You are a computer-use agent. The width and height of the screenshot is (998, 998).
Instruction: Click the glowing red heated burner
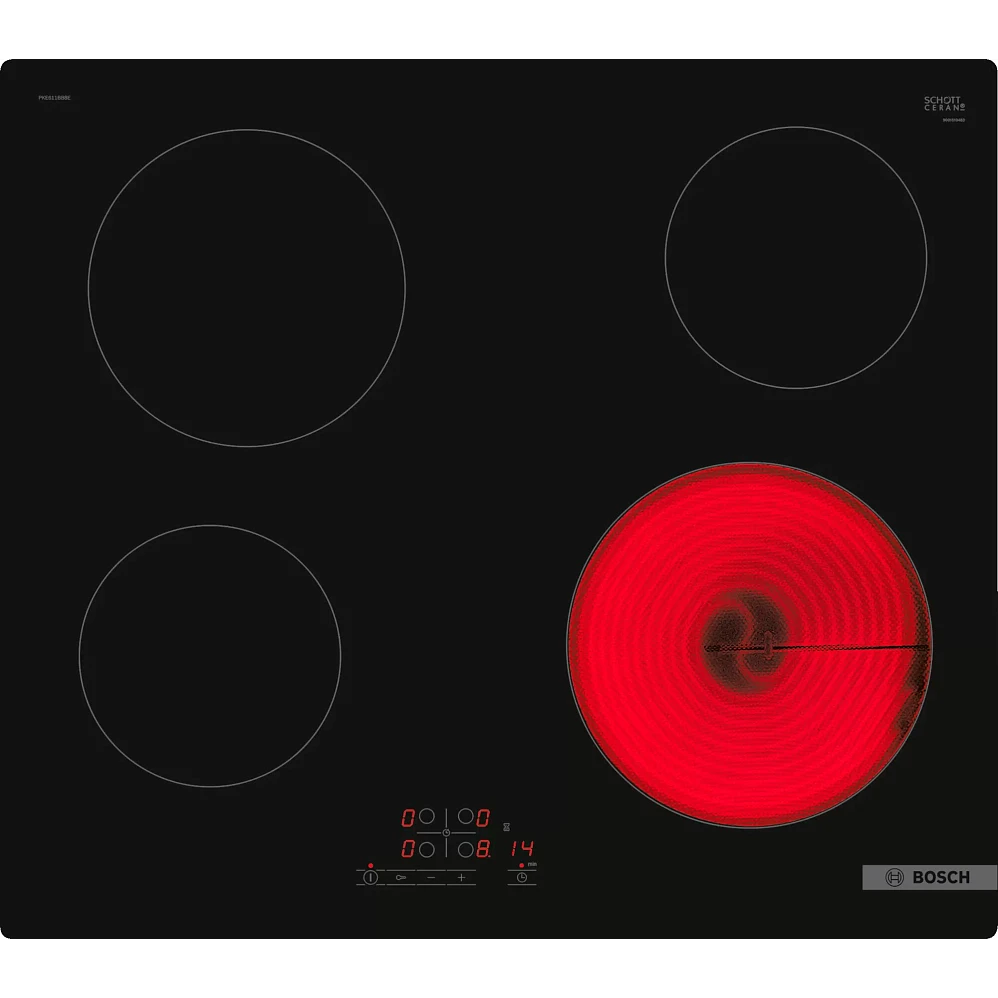(749, 644)
